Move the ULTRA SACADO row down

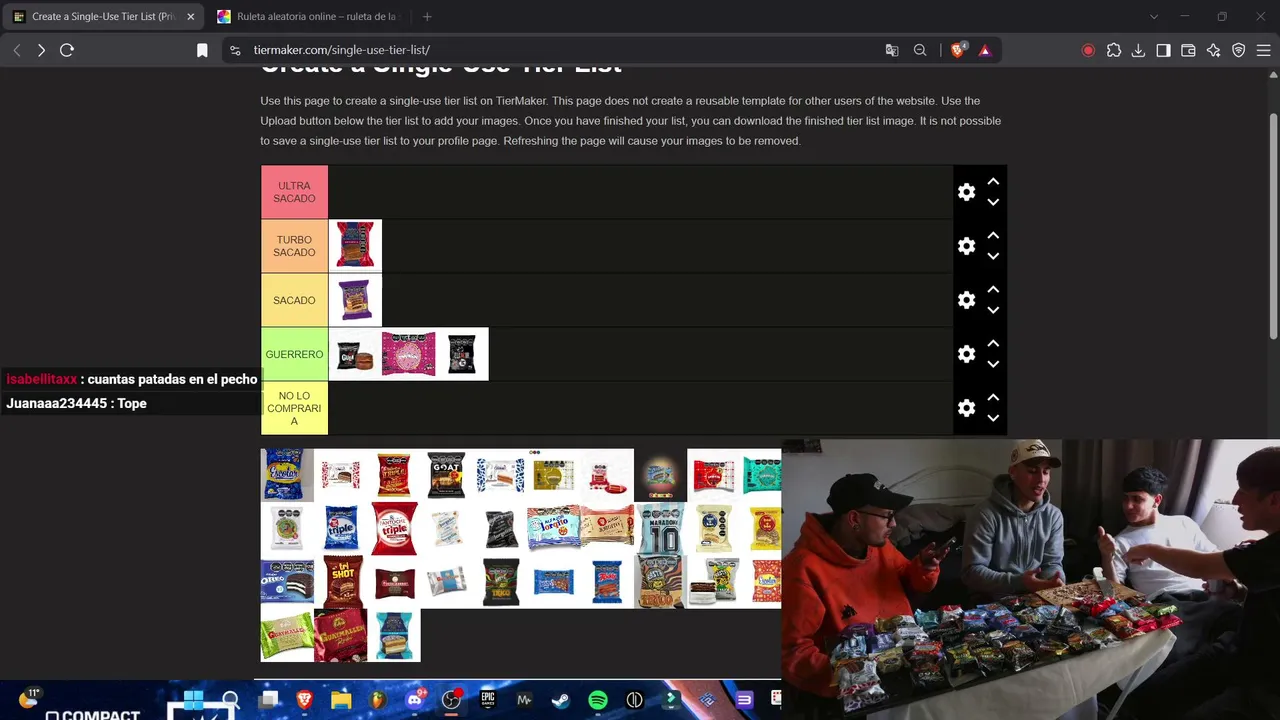993,202
